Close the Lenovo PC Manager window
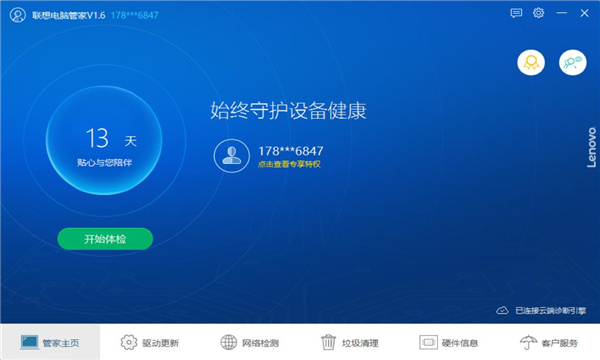The image size is (600, 360). [x=584, y=13]
